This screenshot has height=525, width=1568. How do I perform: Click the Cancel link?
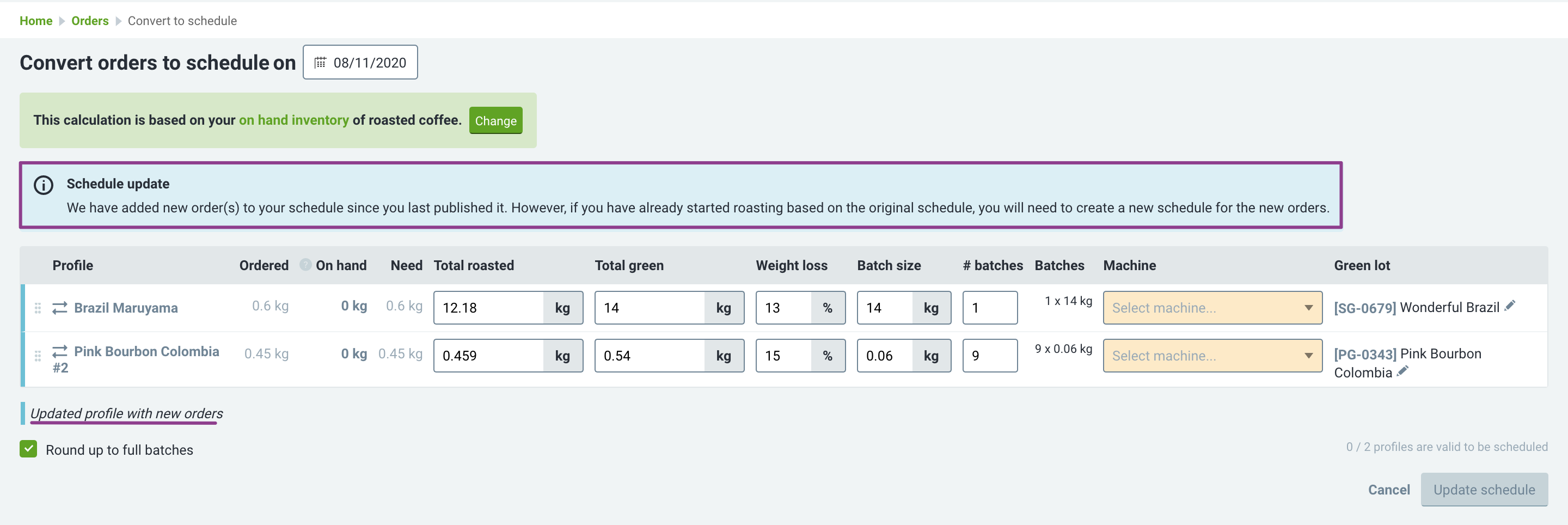pyautogui.click(x=1388, y=490)
